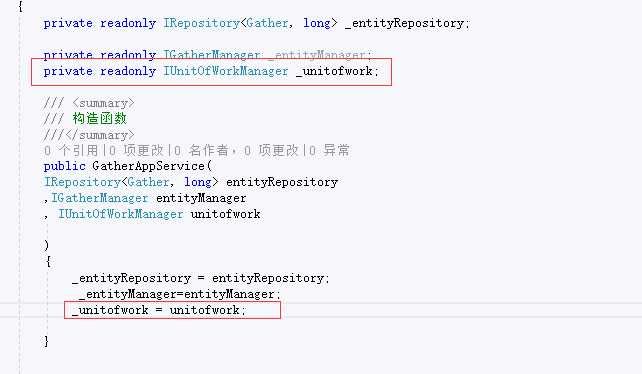Click the 构造函数 comment text

(100, 118)
